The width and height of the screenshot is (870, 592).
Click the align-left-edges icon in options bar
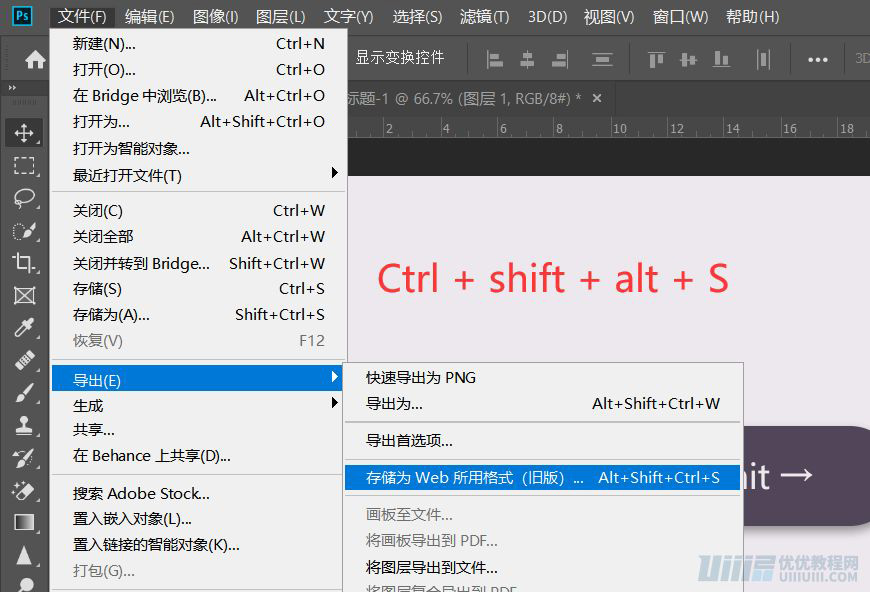coord(495,61)
